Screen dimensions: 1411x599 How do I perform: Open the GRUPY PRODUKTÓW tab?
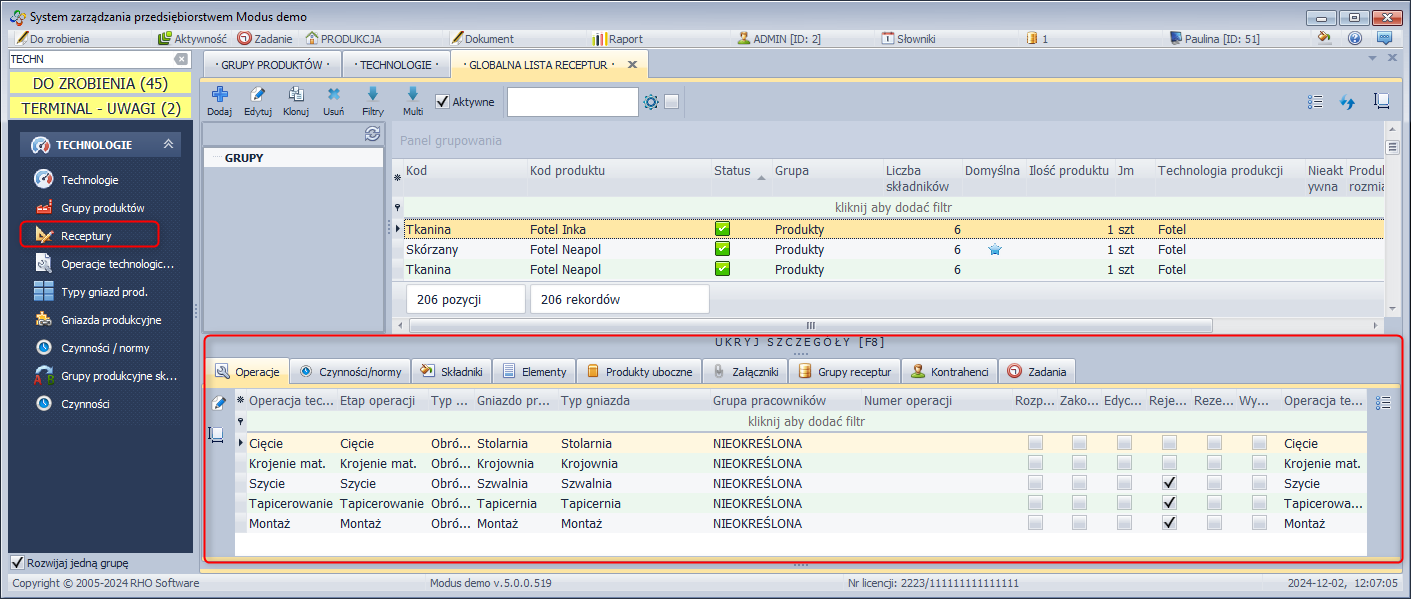coord(271,65)
